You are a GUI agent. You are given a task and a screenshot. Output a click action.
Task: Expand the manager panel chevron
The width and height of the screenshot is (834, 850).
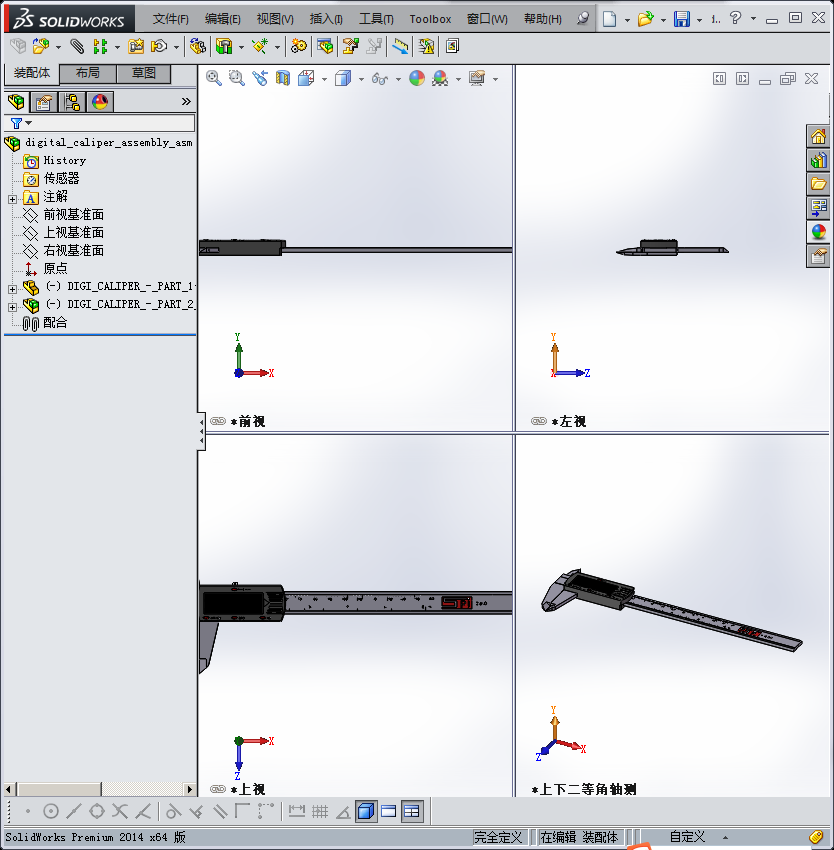tap(186, 101)
